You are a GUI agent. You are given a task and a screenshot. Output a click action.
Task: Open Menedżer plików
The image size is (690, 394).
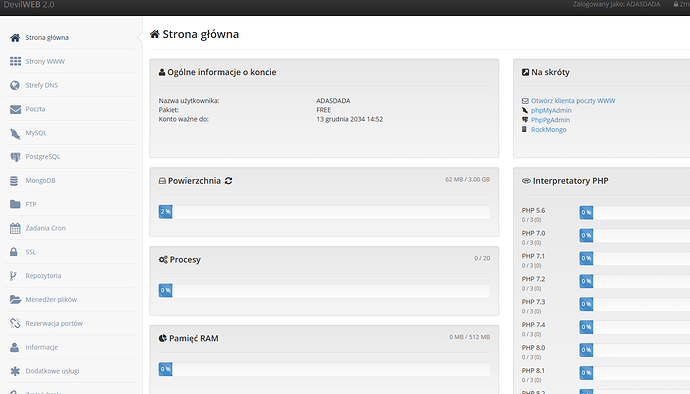coord(70,299)
